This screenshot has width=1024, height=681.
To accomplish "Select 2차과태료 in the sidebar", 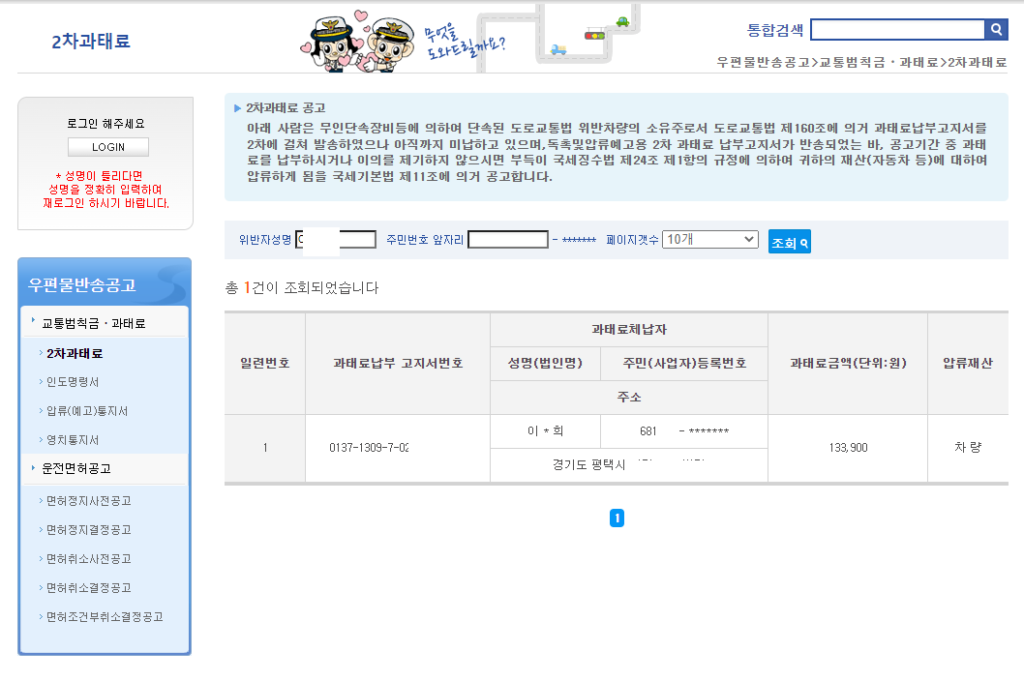I will tap(74, 353).
